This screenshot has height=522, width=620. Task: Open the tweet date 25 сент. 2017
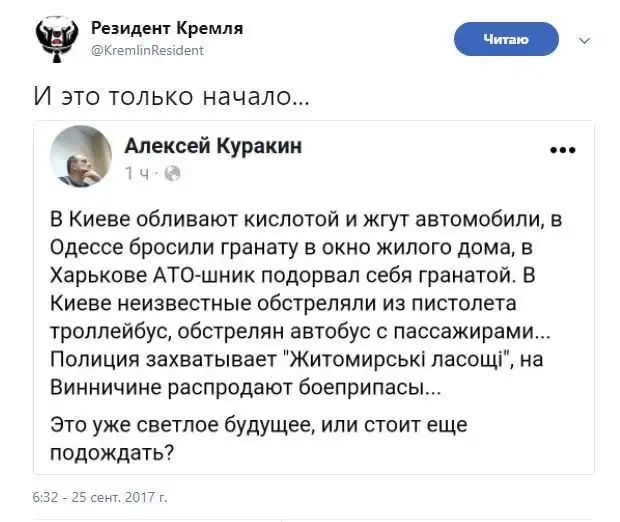[99, 496]
